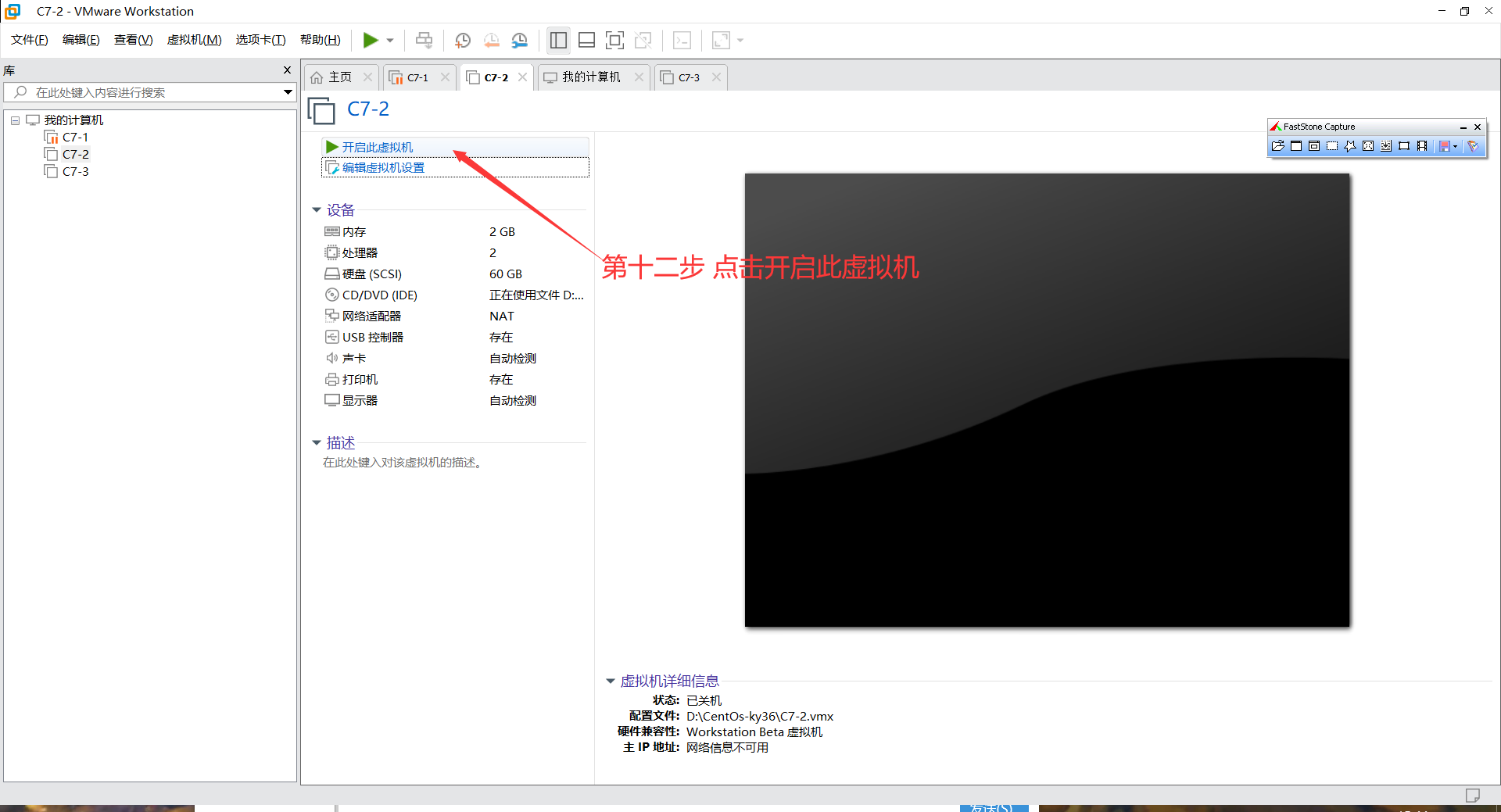Toggle the thumbnail bar view icon
This screenshot has height=812, width=1501.
pos(586,40)
